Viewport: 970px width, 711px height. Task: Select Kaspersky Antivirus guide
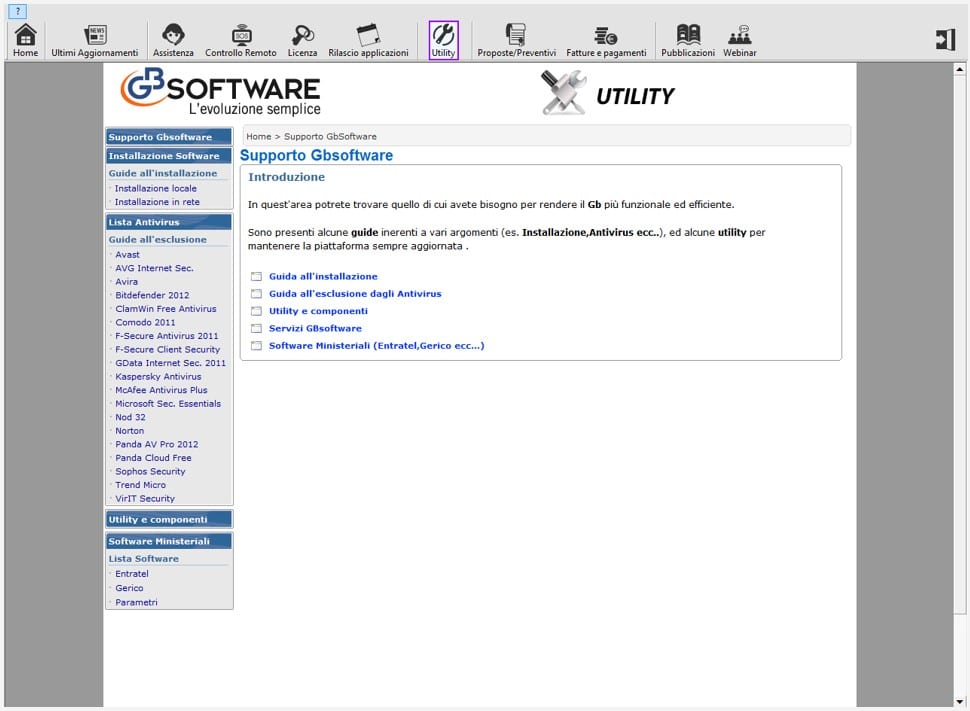click(158, 377)
